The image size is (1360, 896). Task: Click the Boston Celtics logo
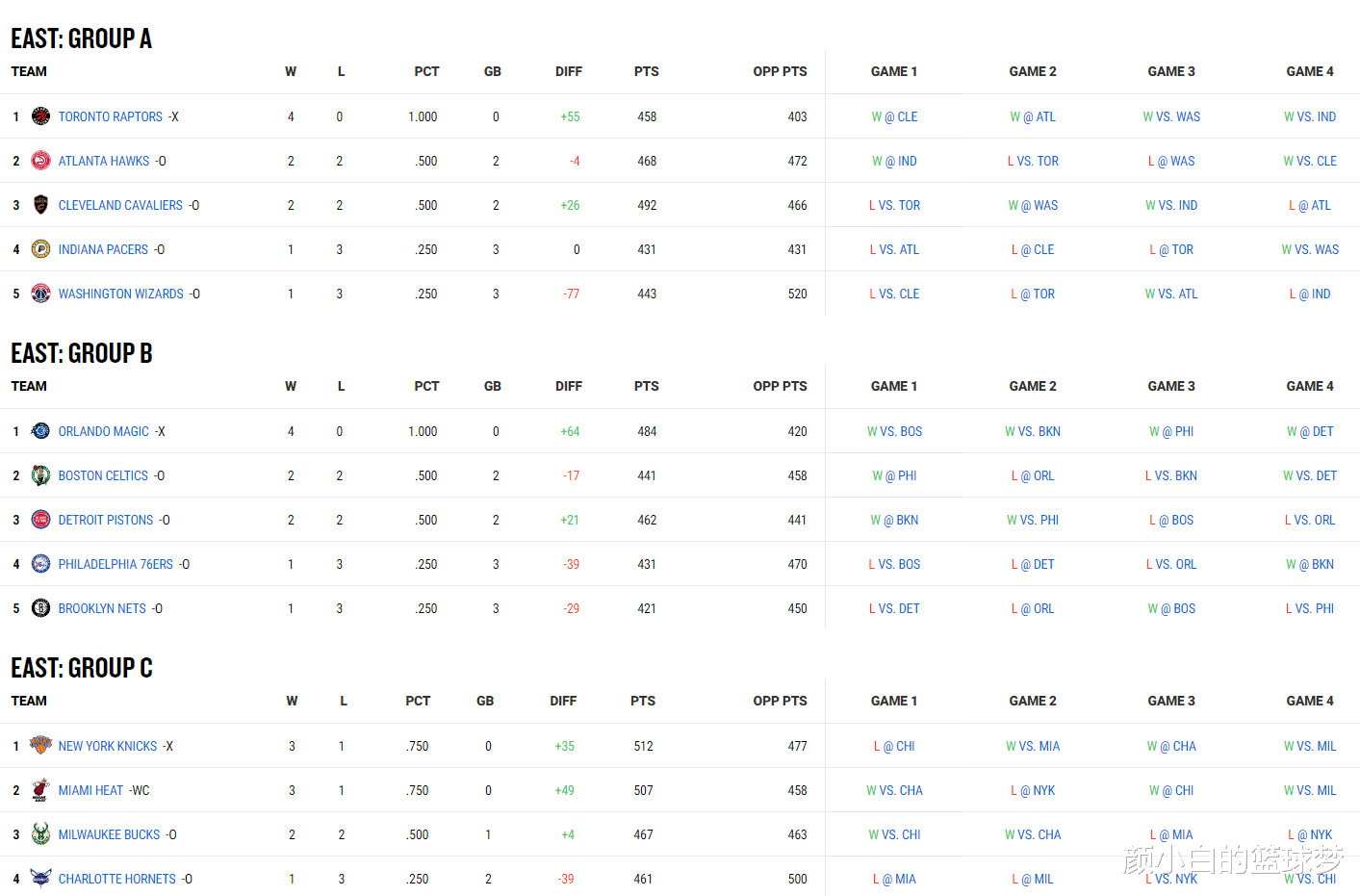coord(40,475)
